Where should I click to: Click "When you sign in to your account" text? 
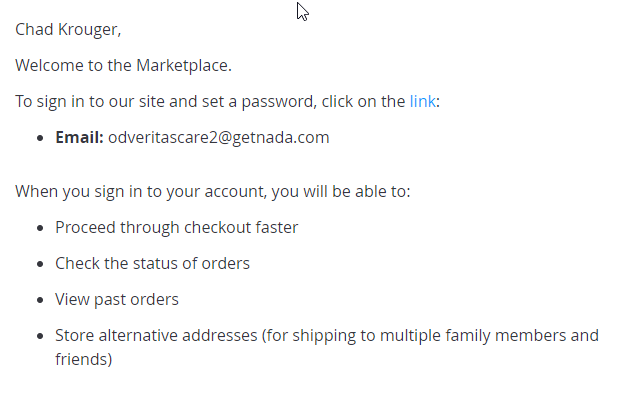pos(141,192)
